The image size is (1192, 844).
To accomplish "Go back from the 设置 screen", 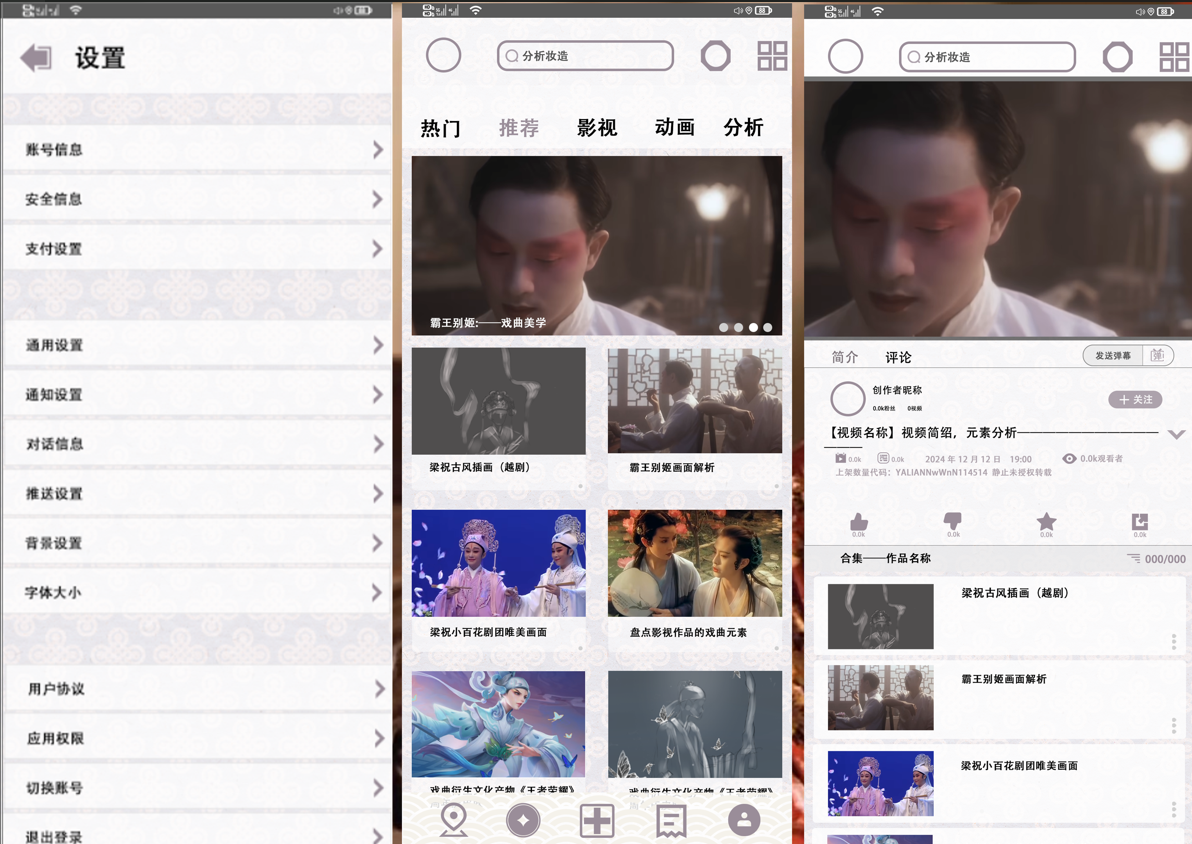I will [36, 58].
